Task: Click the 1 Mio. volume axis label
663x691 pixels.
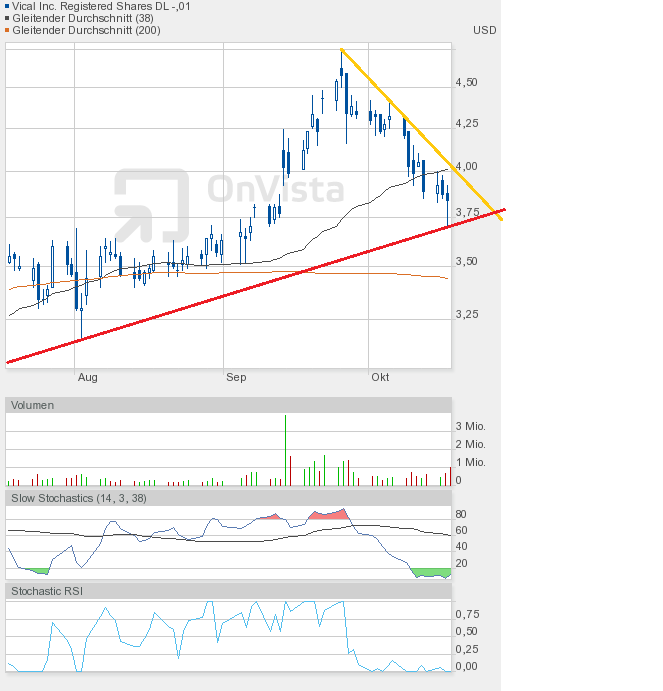Action: pos(470,462)
